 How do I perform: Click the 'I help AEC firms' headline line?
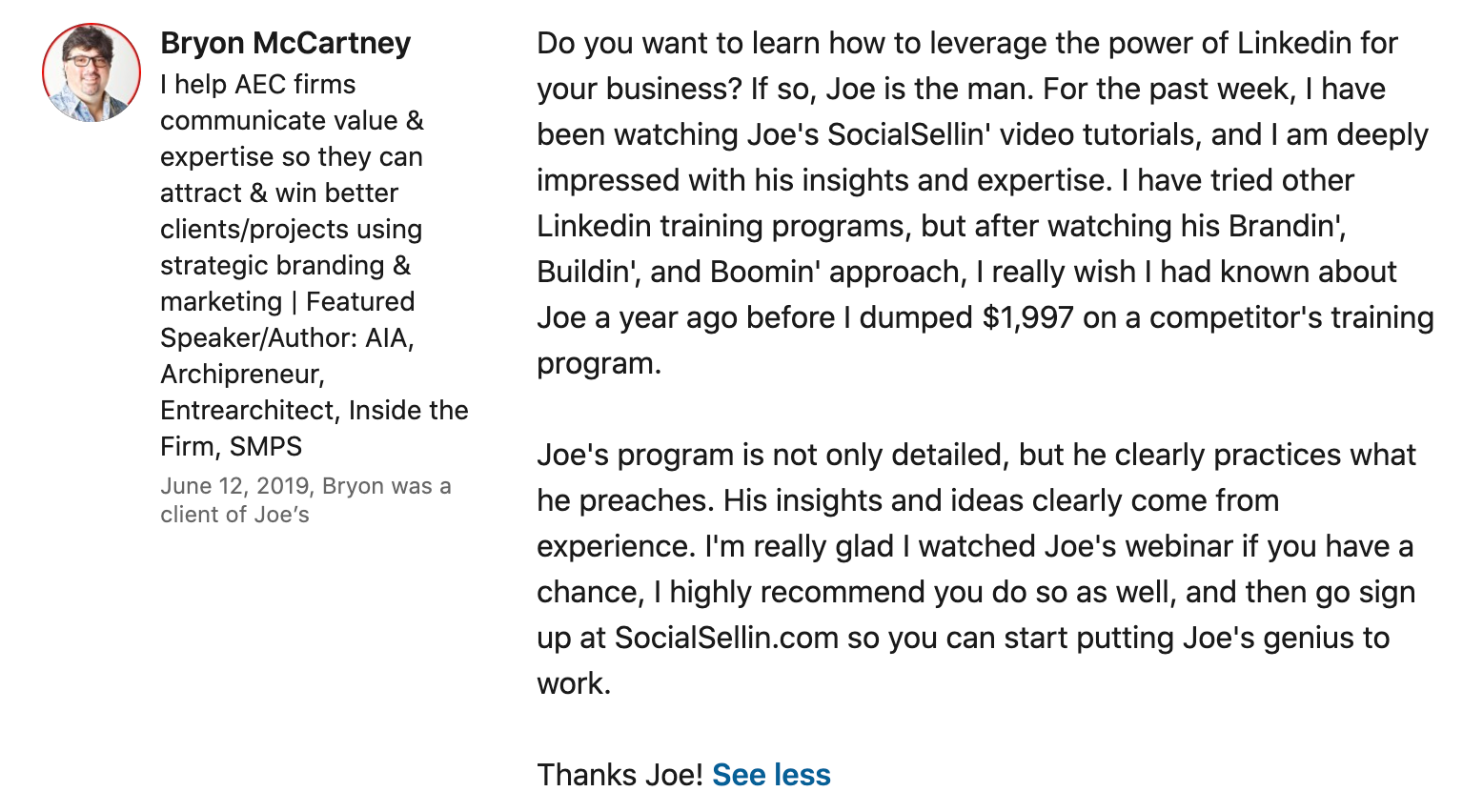tap(257, 85)
